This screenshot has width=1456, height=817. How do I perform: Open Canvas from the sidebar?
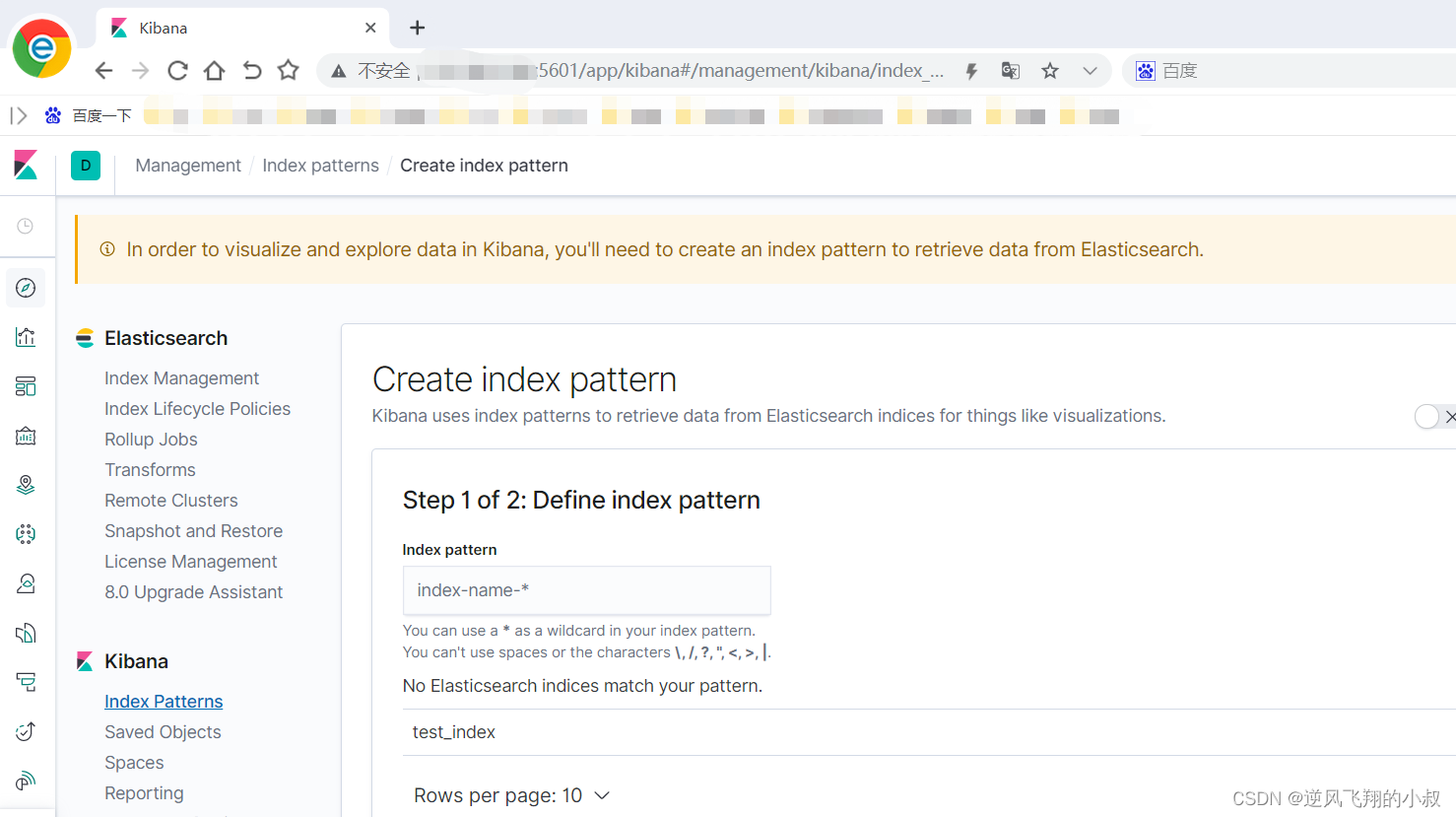26,435
